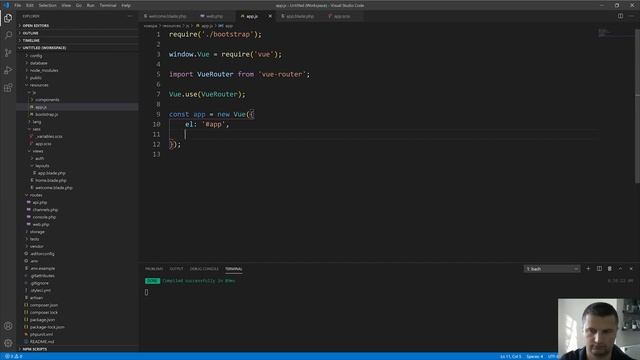The width and height of the screenshot is (640, 360).
Task: Switch to the welcome.blade.php editor tab
Action: point(167,16)
